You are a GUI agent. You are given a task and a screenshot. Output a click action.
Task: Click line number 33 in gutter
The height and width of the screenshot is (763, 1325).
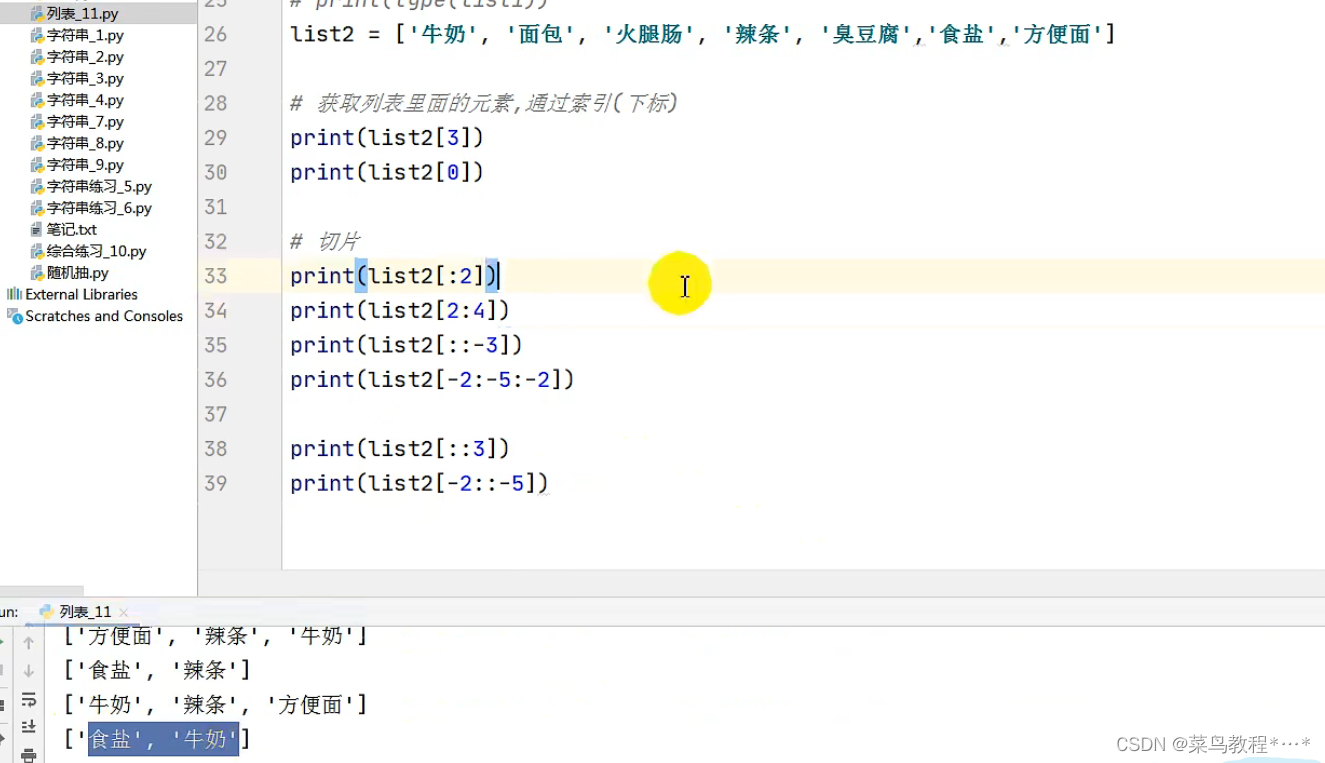pyautogui.click(x=215, y=276)
